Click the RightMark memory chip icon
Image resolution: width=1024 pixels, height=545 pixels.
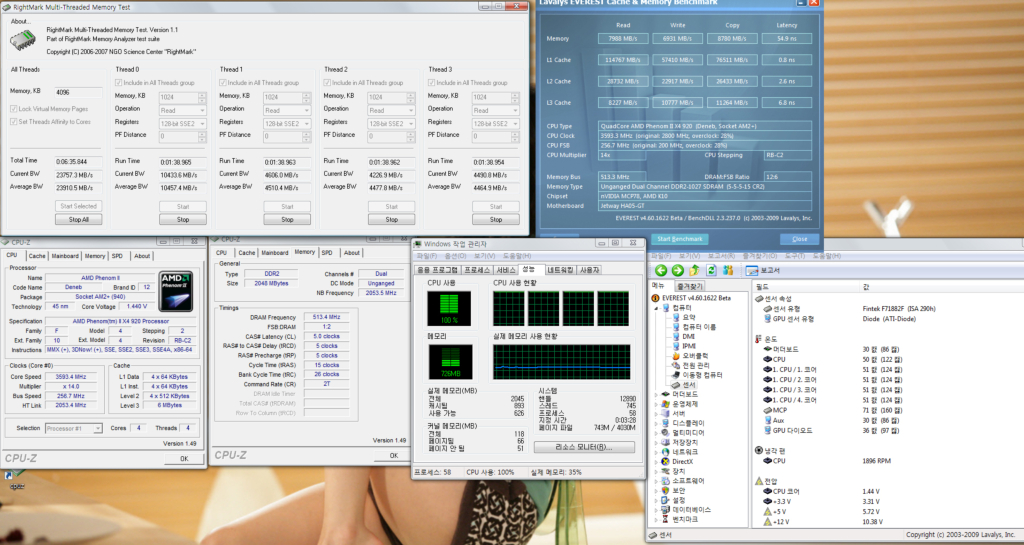[22, 40]
